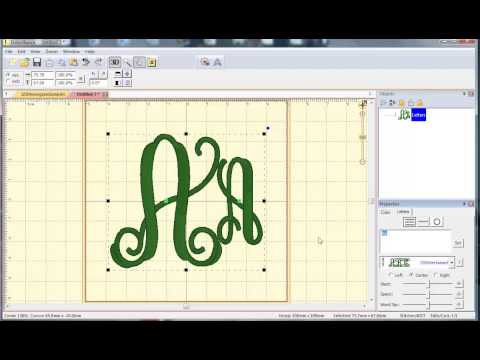This screenshot has height=360, width=480.
Task: Click the canvas vertical zoom slider
Action: pos(363,137)
